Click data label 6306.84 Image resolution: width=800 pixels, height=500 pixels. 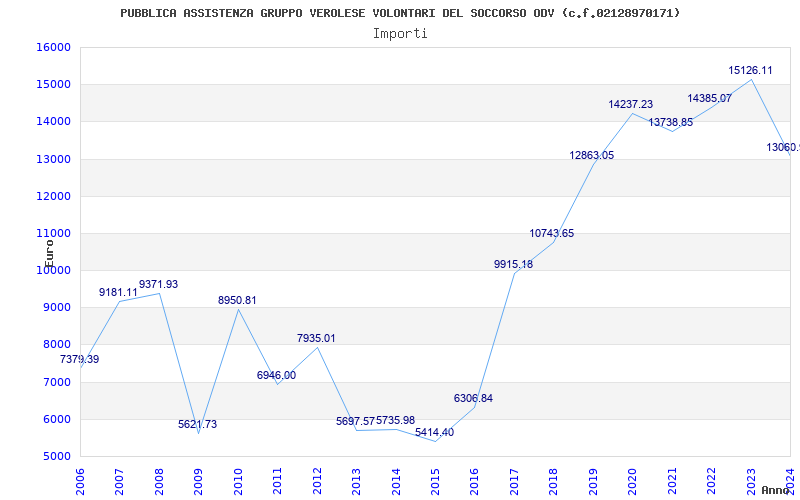click(x=473, y=398)
